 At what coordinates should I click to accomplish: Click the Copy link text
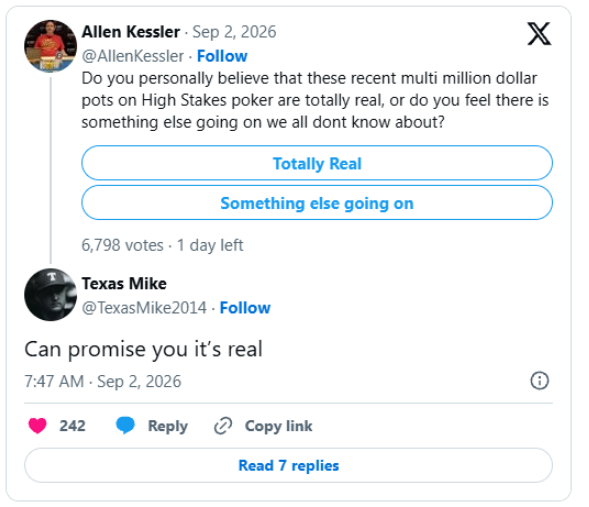[x=278, y=426]
